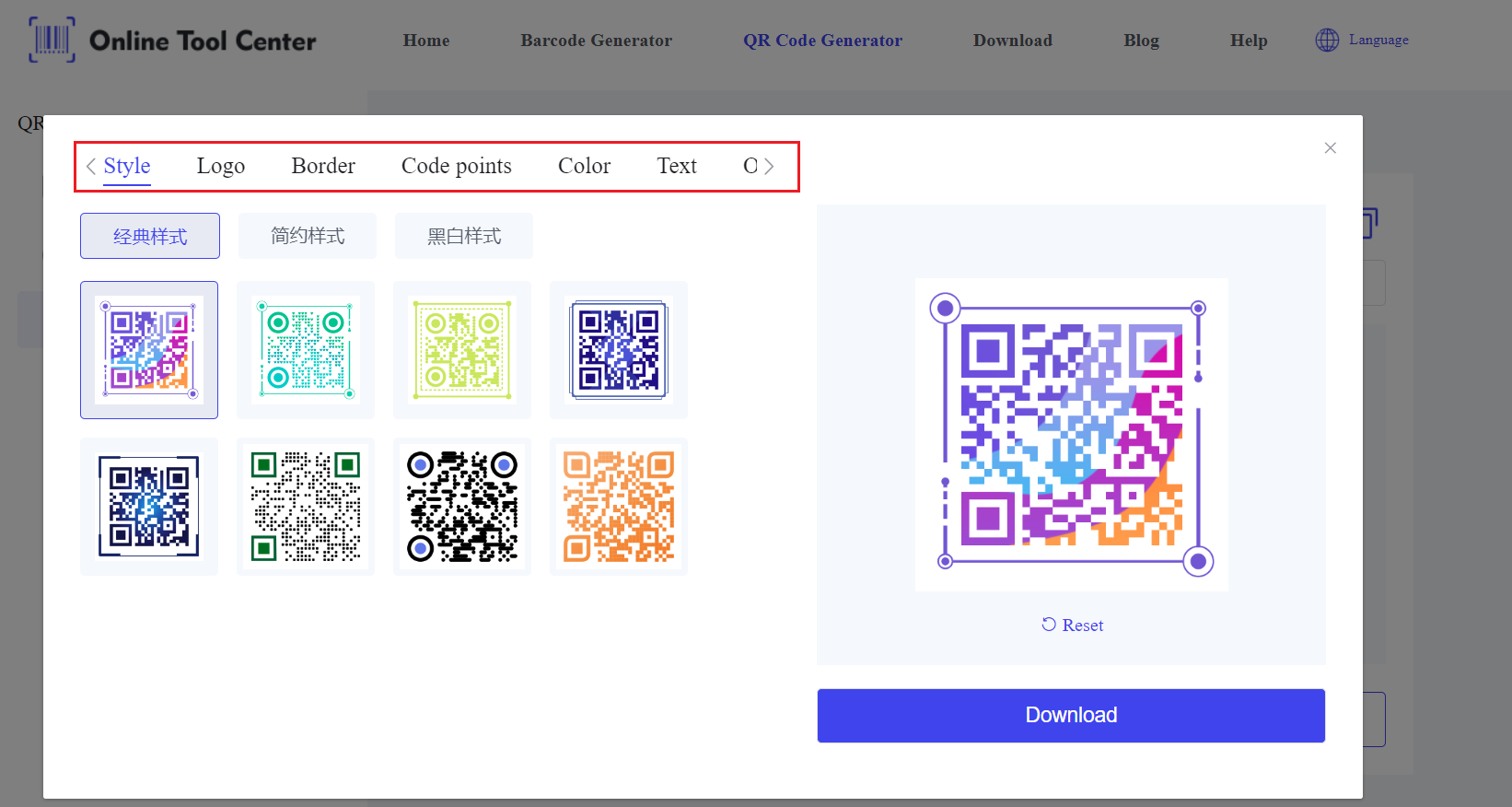Open the Help navigation link
Screen dimensions: 1512x807
point(1249,41)
